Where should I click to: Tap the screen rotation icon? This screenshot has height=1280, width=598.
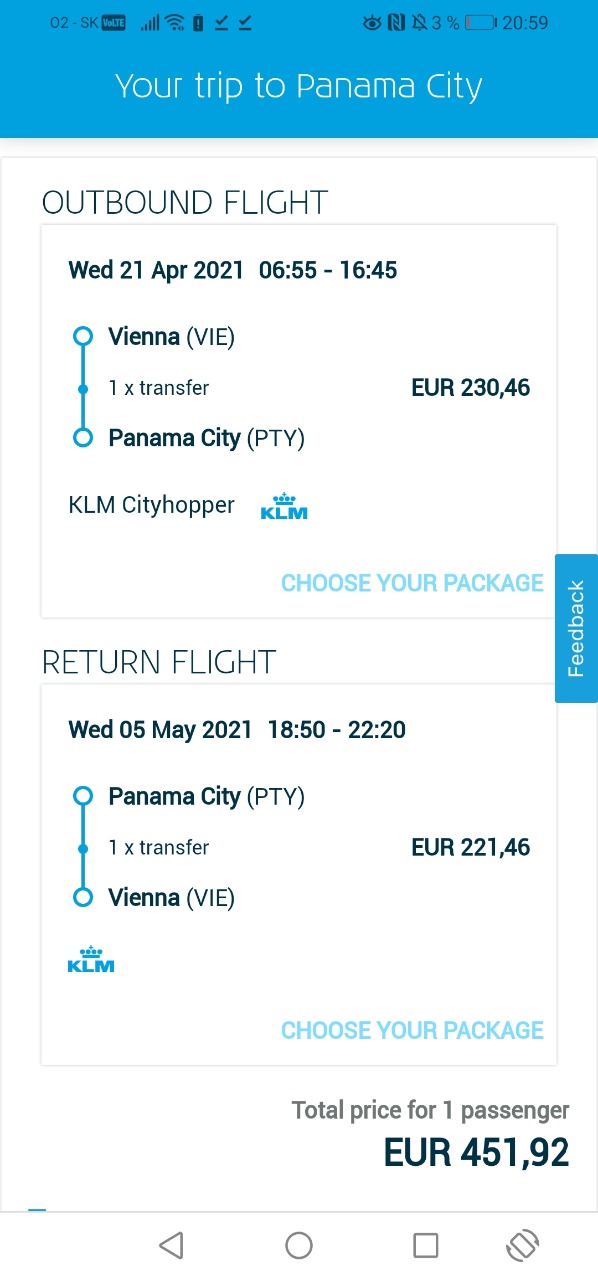click(x=522, y=1245)
